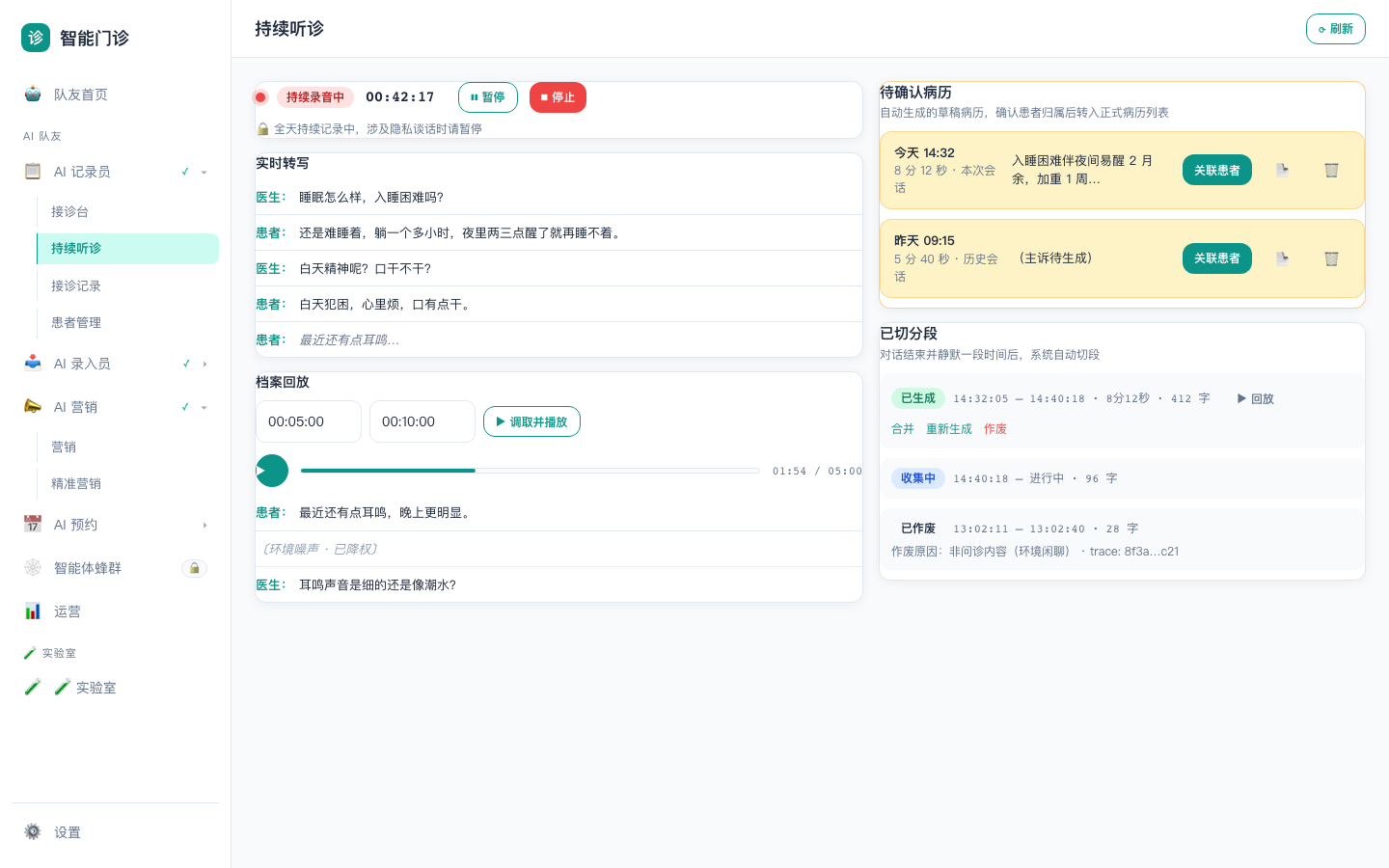Image resolution: width=1389 pixels, height=868 pixels.
Task: Delete the 今天 14:32 draft with trash icon
Action: click(1331, 171)
